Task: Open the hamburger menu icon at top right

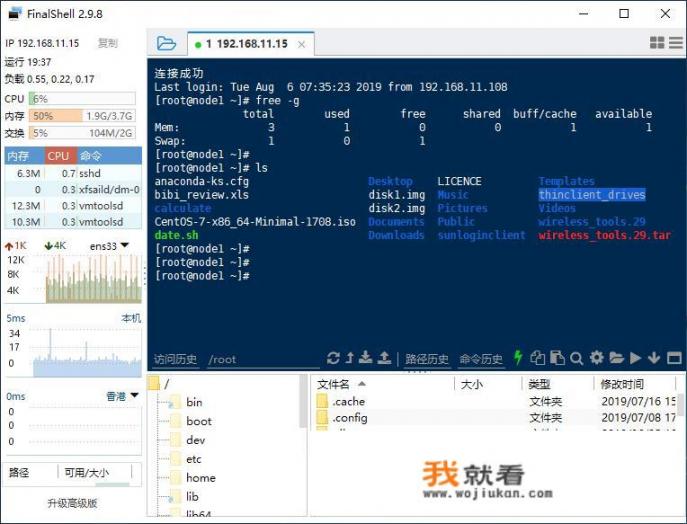Action: 676,42
